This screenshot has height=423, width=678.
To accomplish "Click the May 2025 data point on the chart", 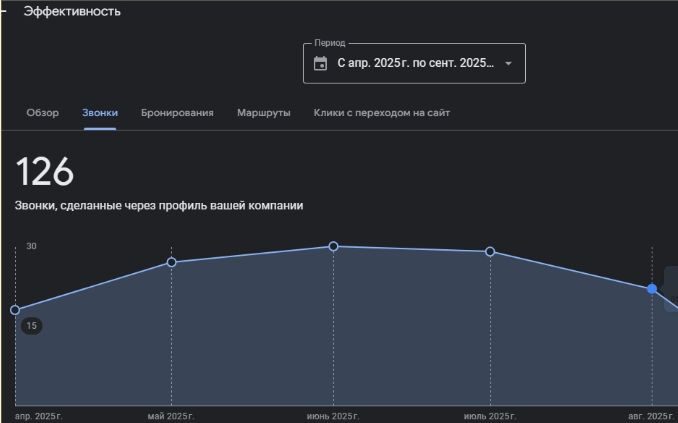I will (171, 262).
